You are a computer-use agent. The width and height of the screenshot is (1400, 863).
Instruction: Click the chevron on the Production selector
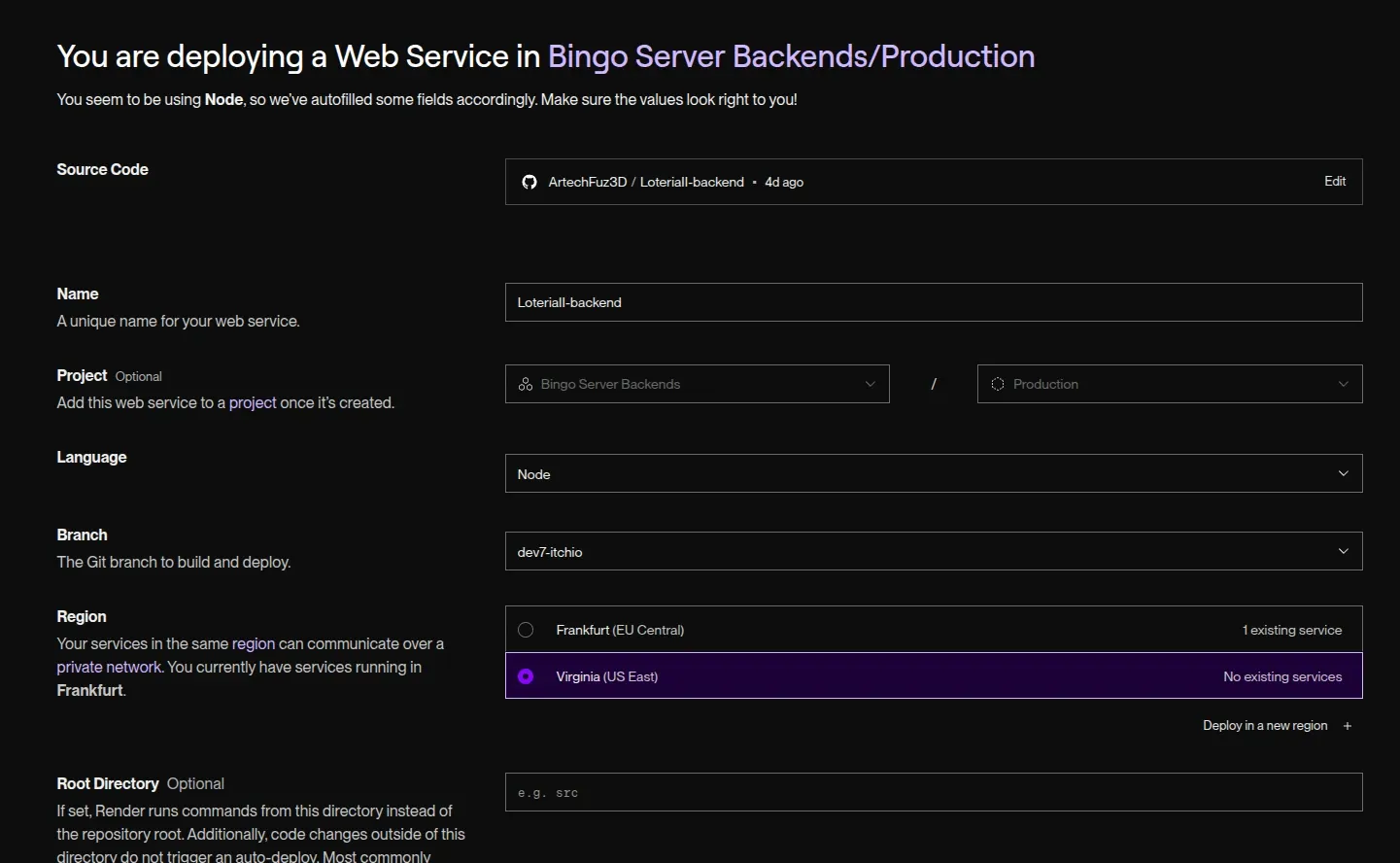tap(1344, 383)
